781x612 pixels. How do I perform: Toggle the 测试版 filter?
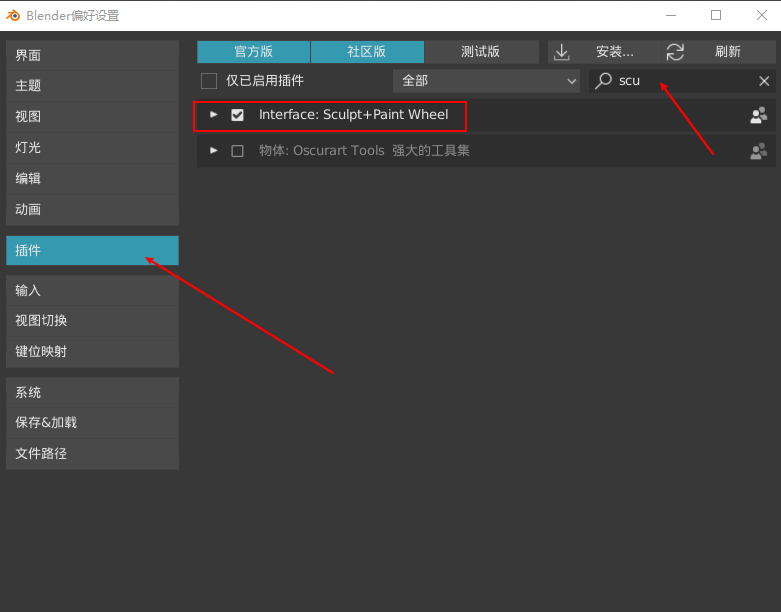pos(481,52)
